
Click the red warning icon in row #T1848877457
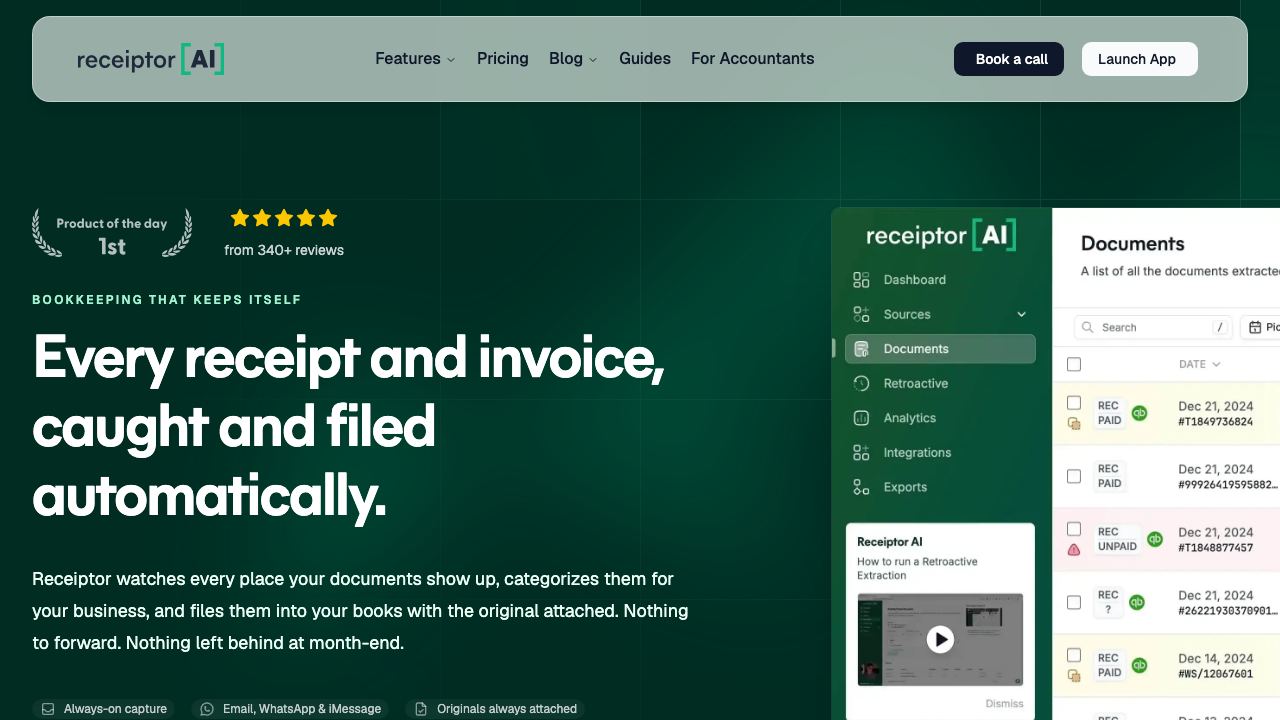point(1074,549)
